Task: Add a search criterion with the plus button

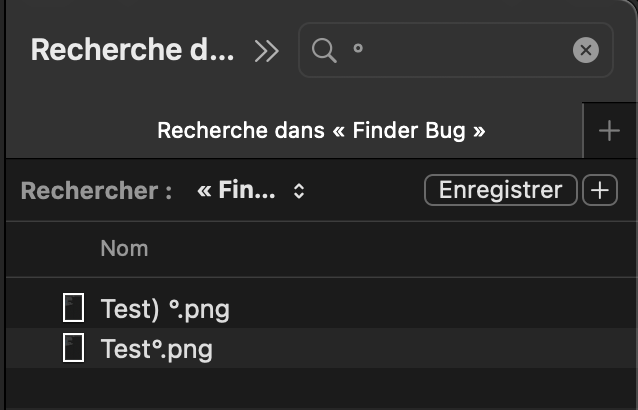Action: tap(599, 190)
